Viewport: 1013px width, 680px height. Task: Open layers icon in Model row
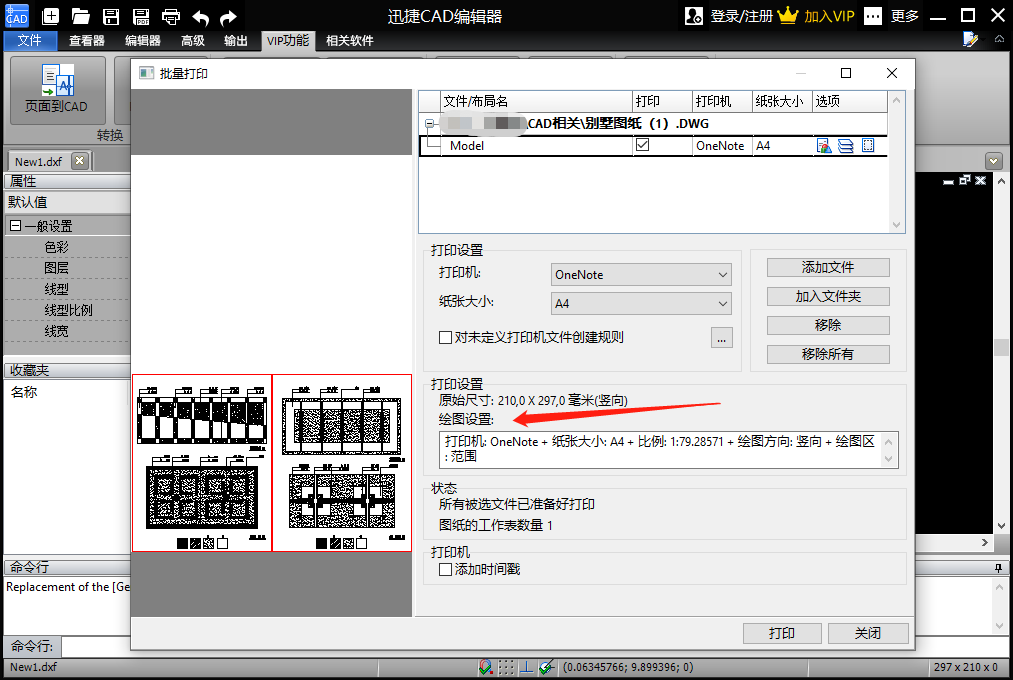(846, 146)
